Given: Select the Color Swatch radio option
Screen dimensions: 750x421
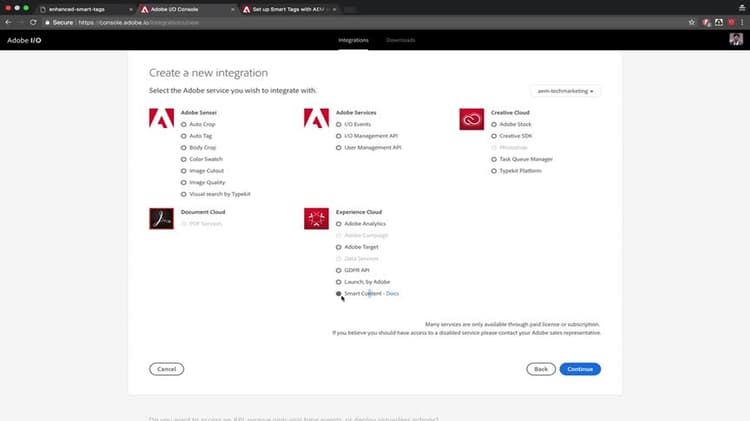Looking at the screenshot, I should pyautogui.click(x=184, y=159).
